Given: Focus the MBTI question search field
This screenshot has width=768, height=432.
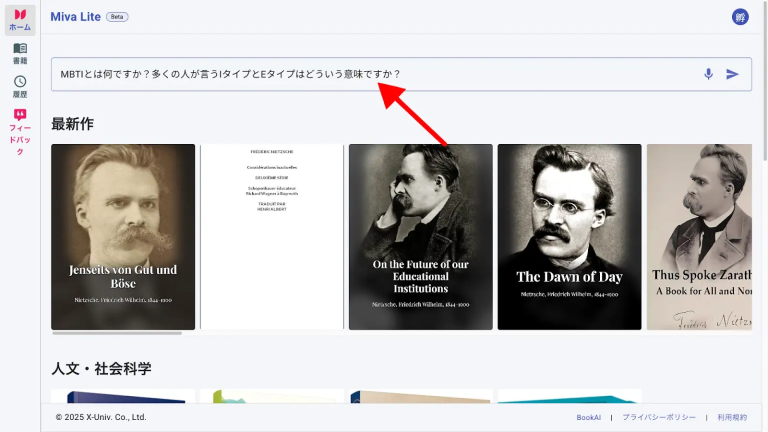Looking at the screenshot, I should pos(370,74).
